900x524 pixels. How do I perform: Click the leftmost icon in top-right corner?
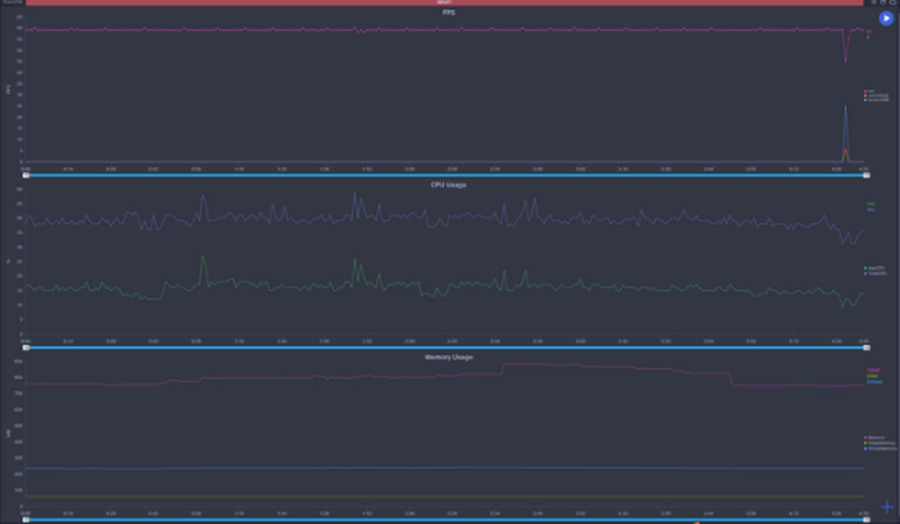click(x=873, y=3)
